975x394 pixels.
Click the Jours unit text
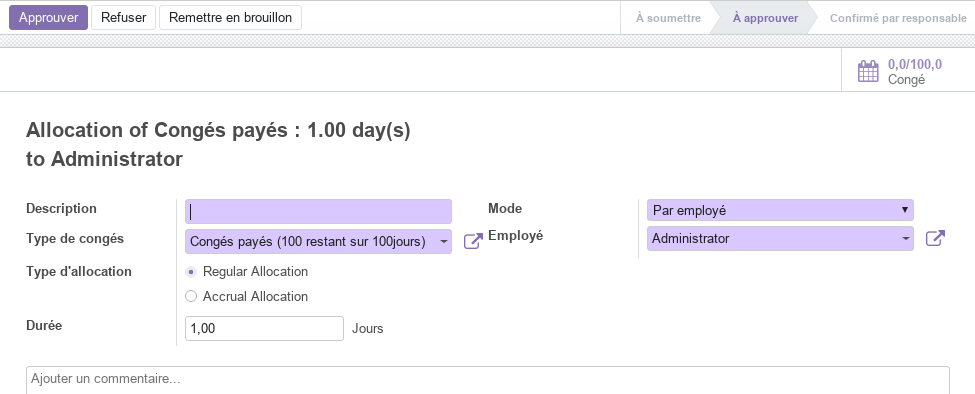[x=367, y=328]
